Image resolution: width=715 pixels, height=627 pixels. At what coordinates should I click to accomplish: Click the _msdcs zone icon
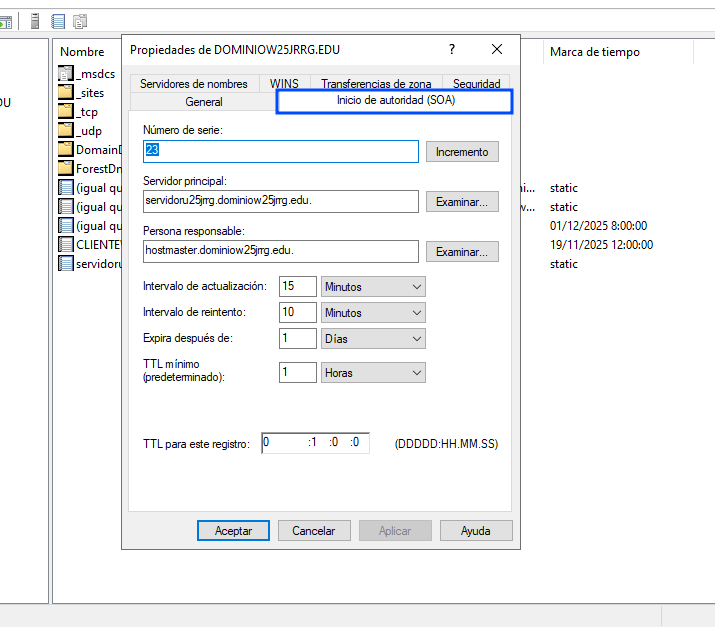tap(66, 73)
